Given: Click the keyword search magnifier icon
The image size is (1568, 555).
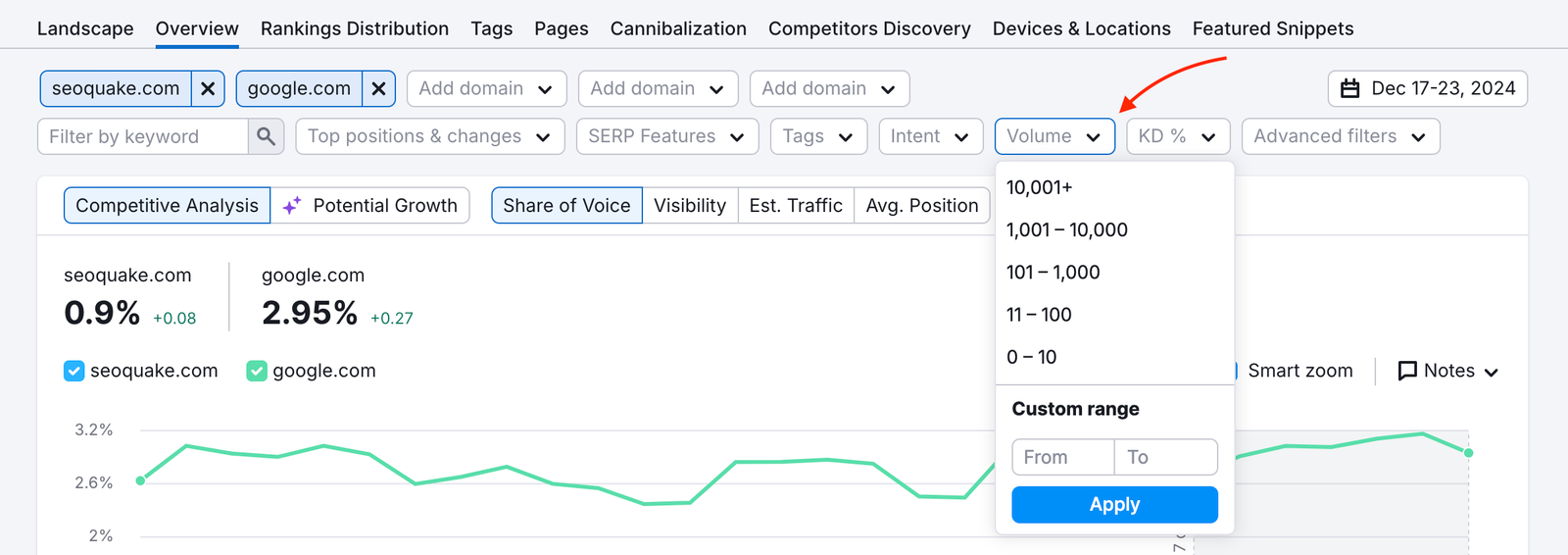Looking at the screenshot, I should point(266,136).
